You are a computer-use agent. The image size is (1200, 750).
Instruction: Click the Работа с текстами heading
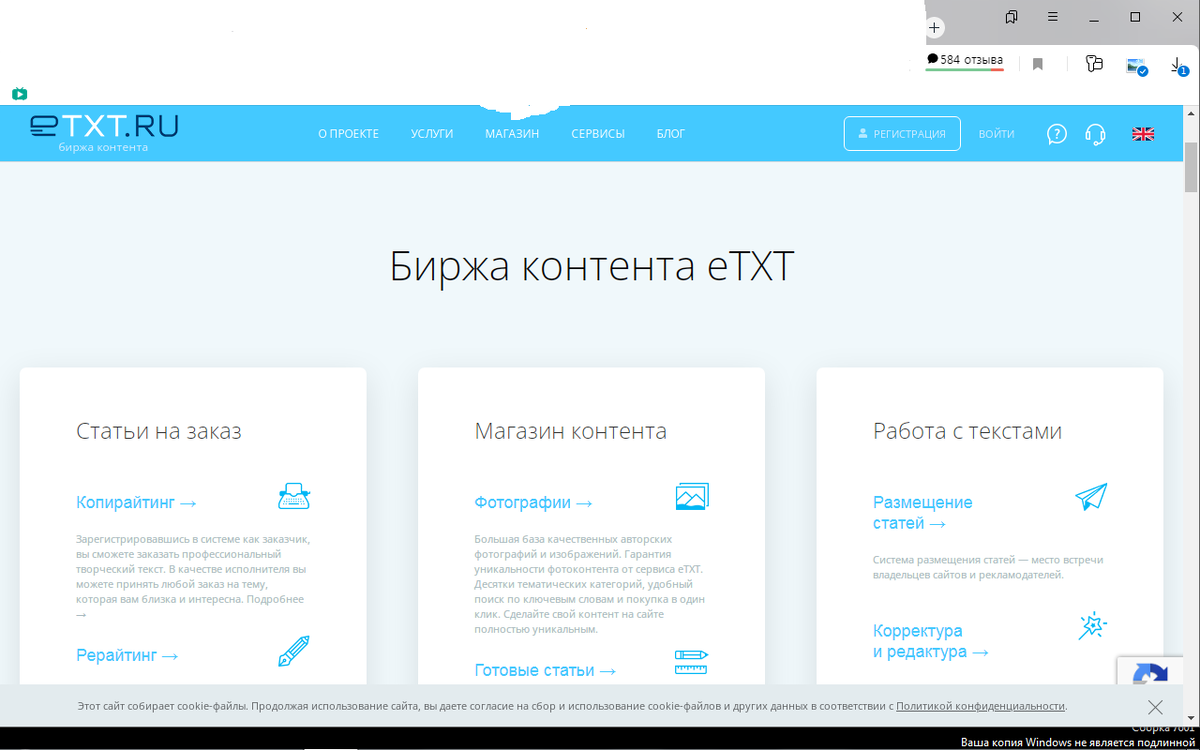coord(967,431)
